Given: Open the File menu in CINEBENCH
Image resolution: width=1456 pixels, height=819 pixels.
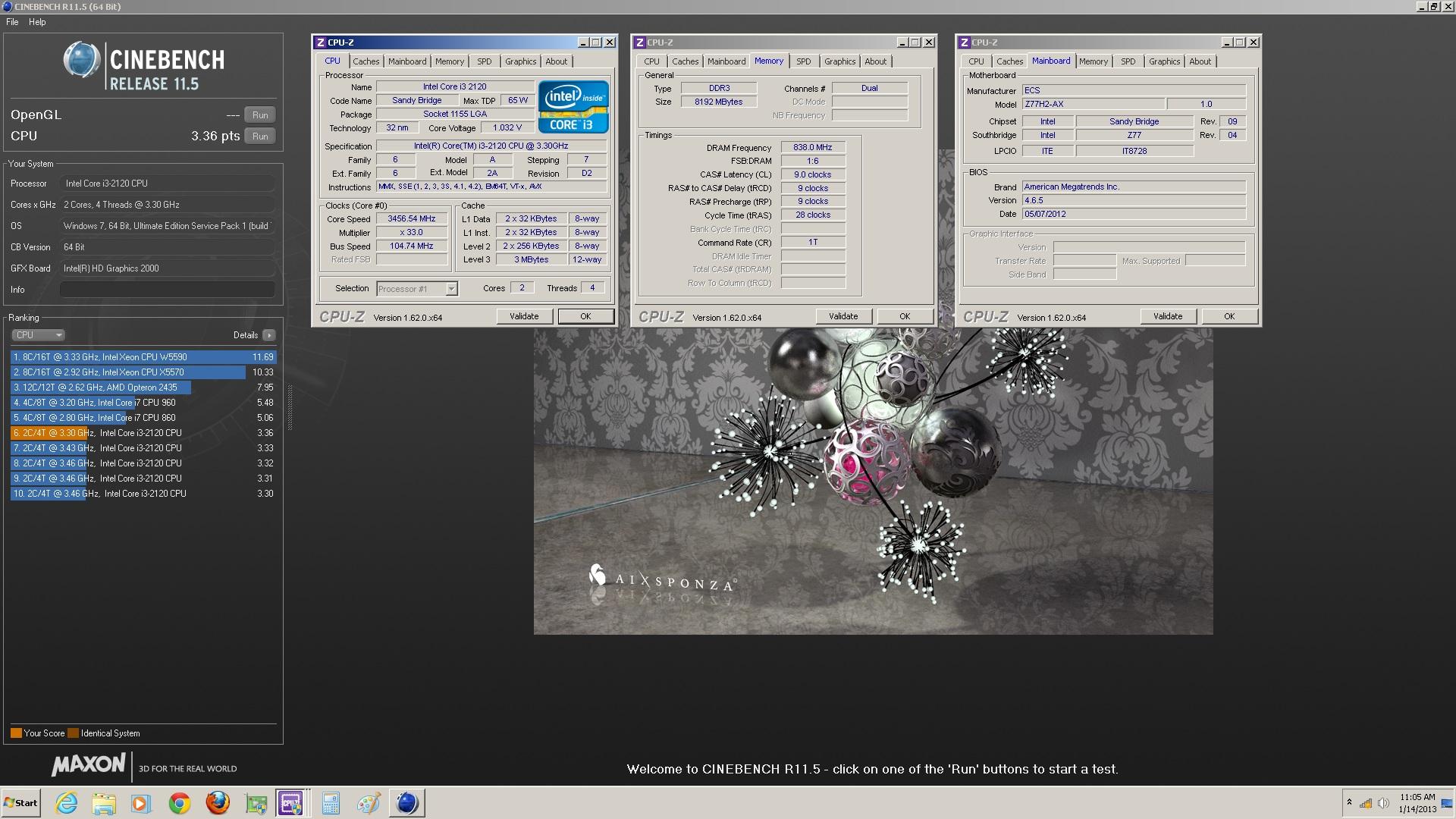Looking at the screenshot, I should tap(12, 22).
